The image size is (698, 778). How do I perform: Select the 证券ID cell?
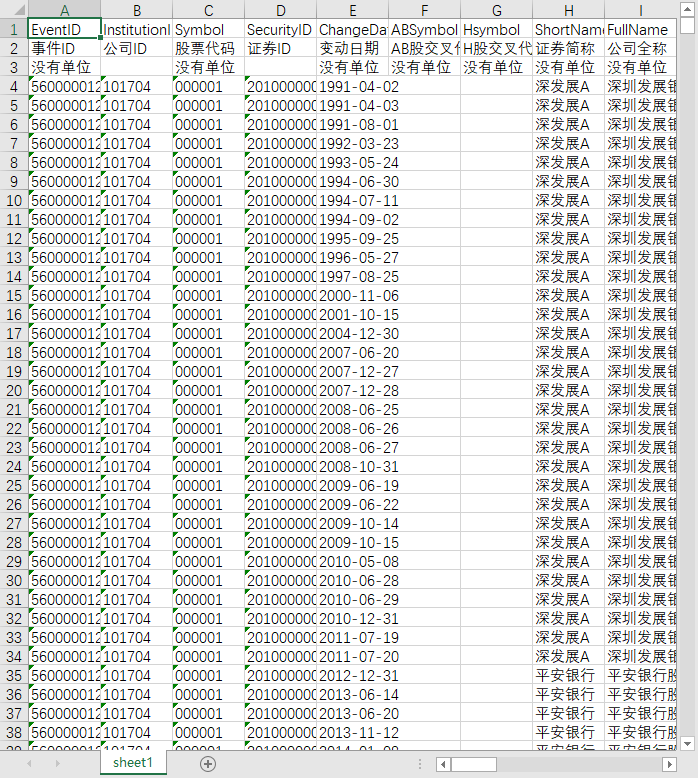pos(280,48)
